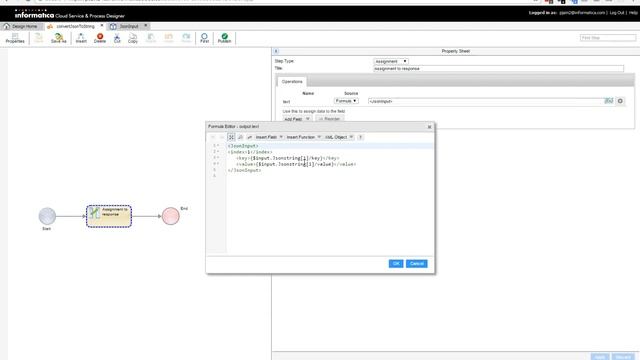Viewport: 640px width, 360px height.
Task: Click the Title input field
Action: [498, 69]
